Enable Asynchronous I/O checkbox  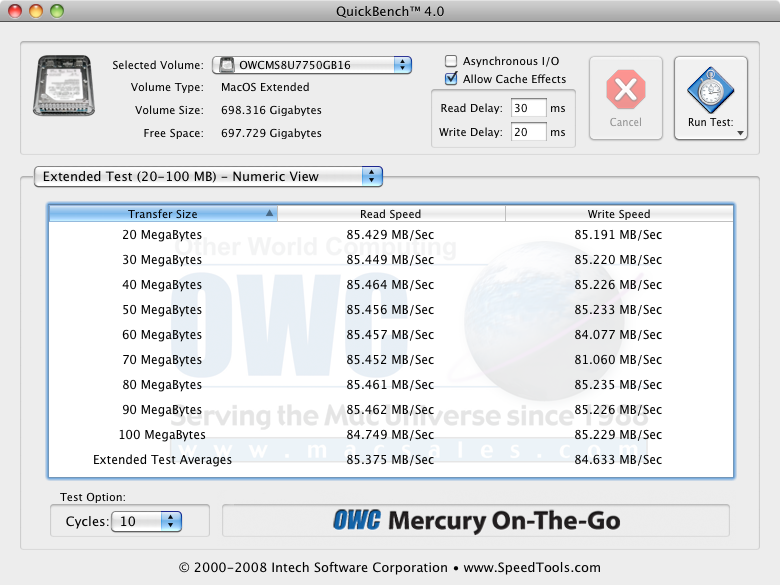(451, 61)
